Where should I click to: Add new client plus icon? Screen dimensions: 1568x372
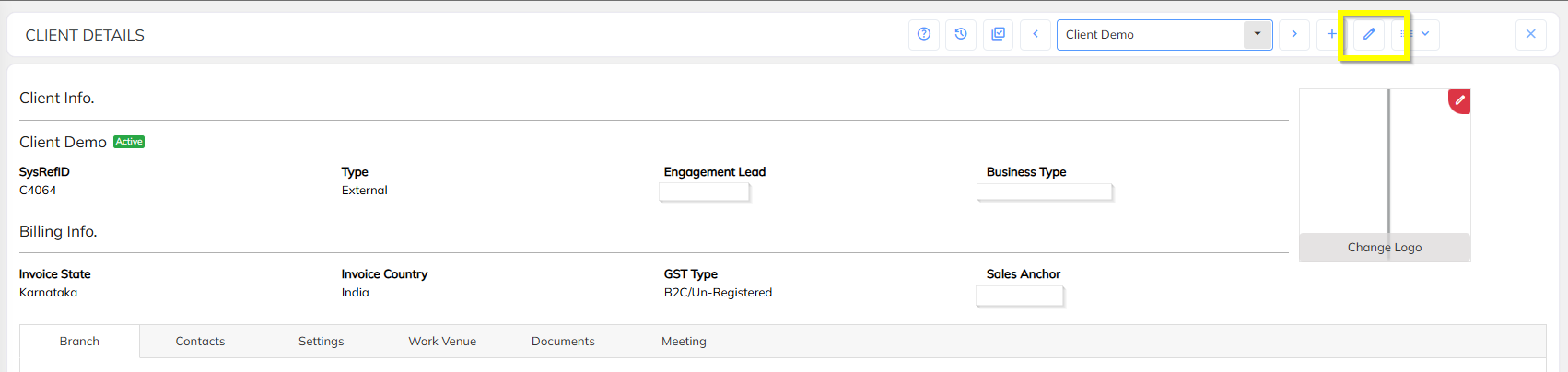click(1331, 34)
